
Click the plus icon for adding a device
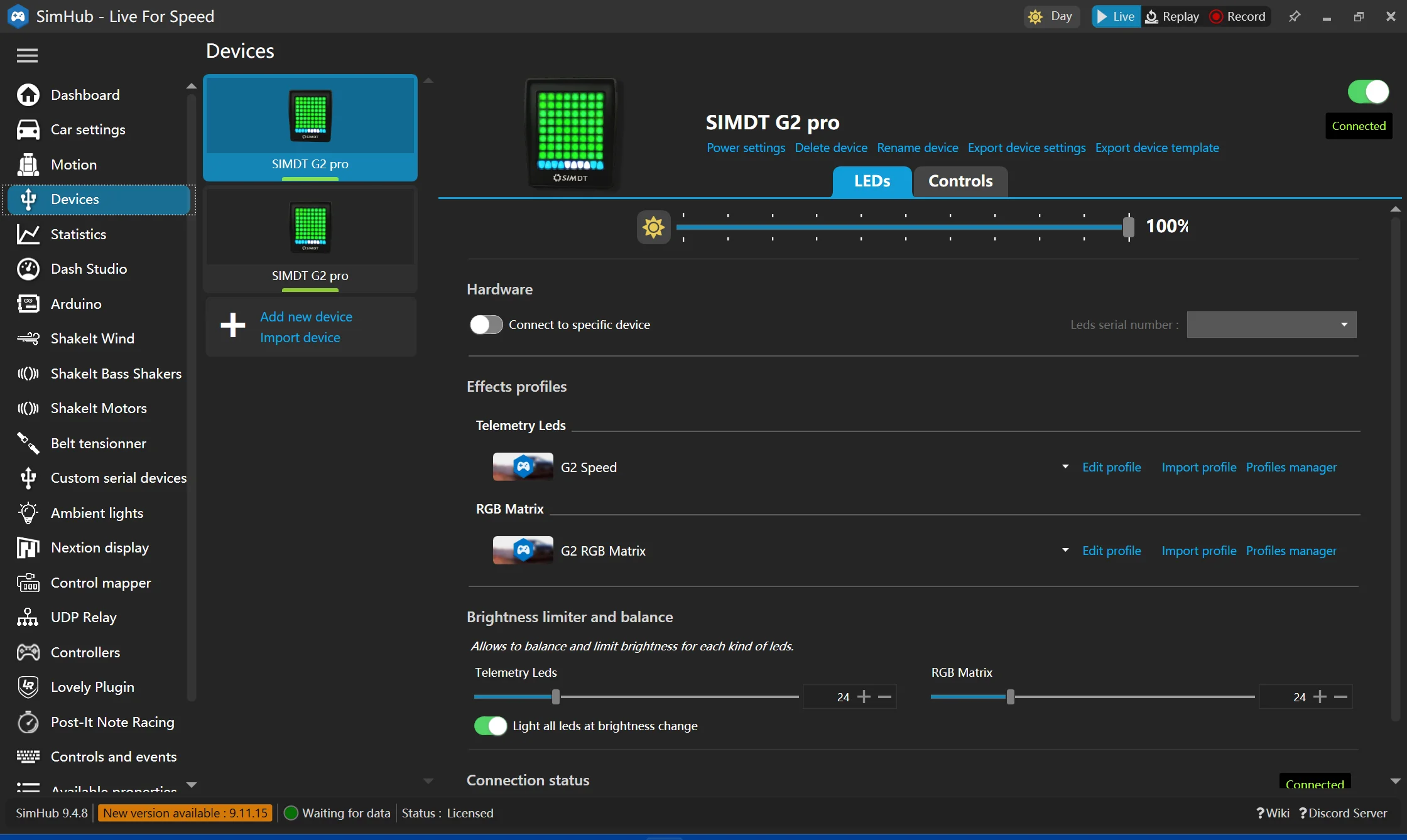(x=232, y=325)
